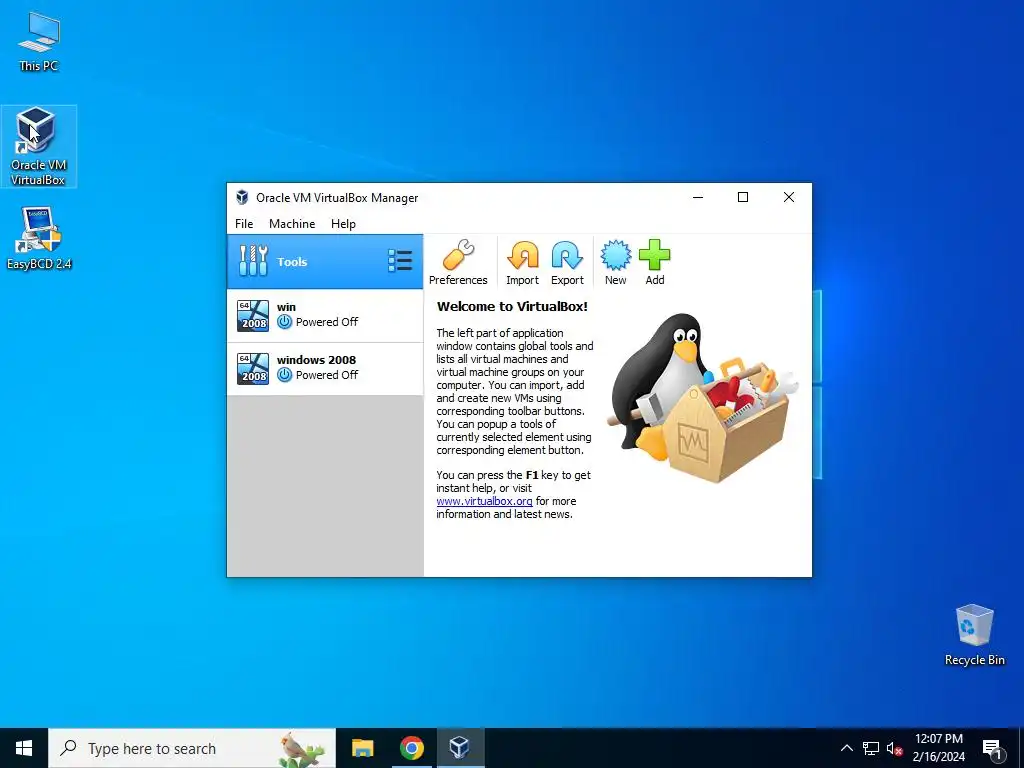
Task: Open Preferences wrench icon in toolbar
Action: (458, 262)
